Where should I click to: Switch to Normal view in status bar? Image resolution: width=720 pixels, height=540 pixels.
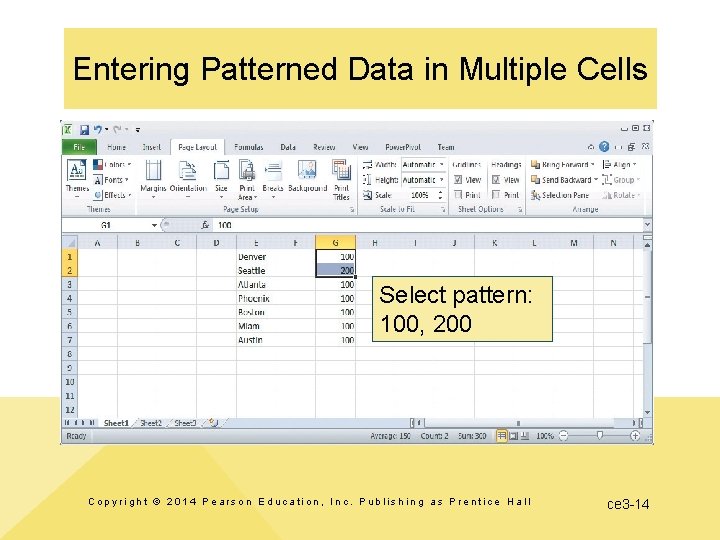[501, 436]
